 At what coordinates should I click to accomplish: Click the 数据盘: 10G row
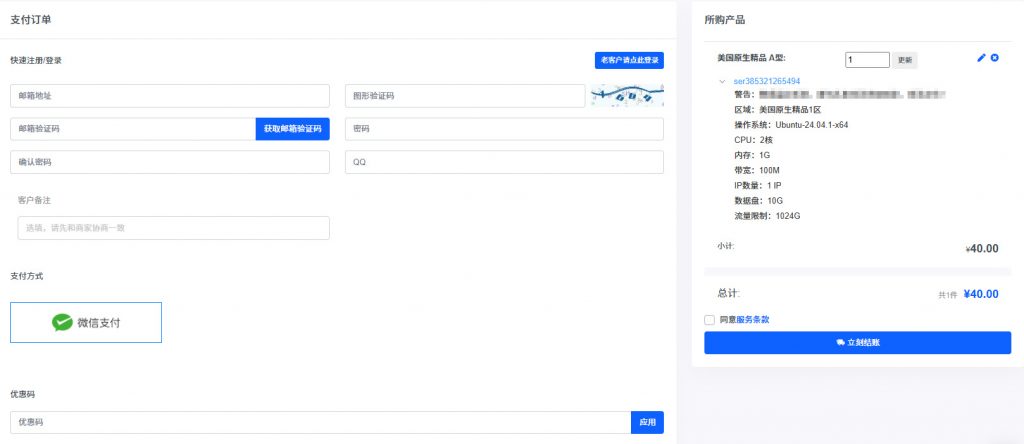758,200
